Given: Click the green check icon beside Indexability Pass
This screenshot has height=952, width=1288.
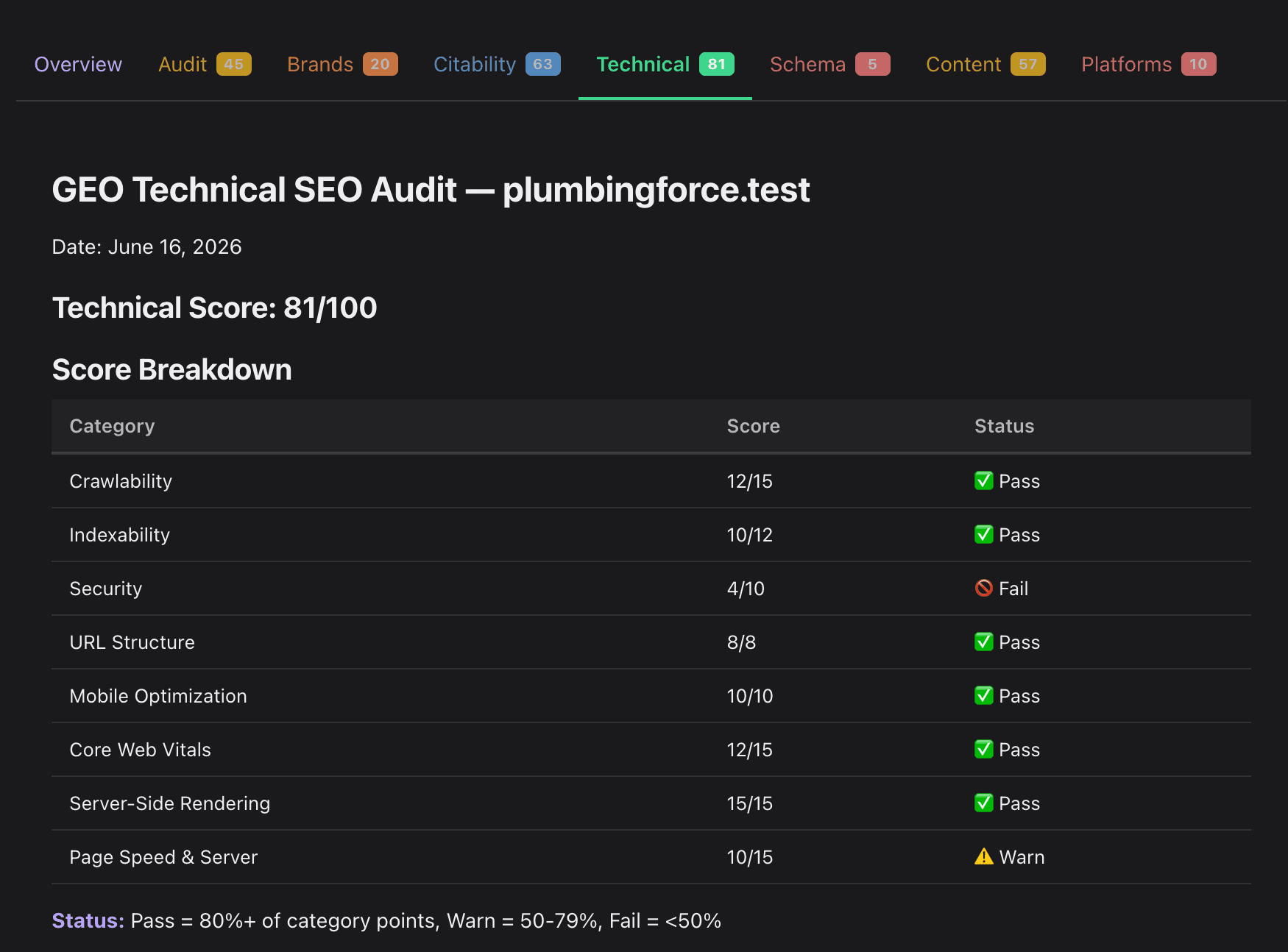Looking at the screenshot, I should 983,534.
